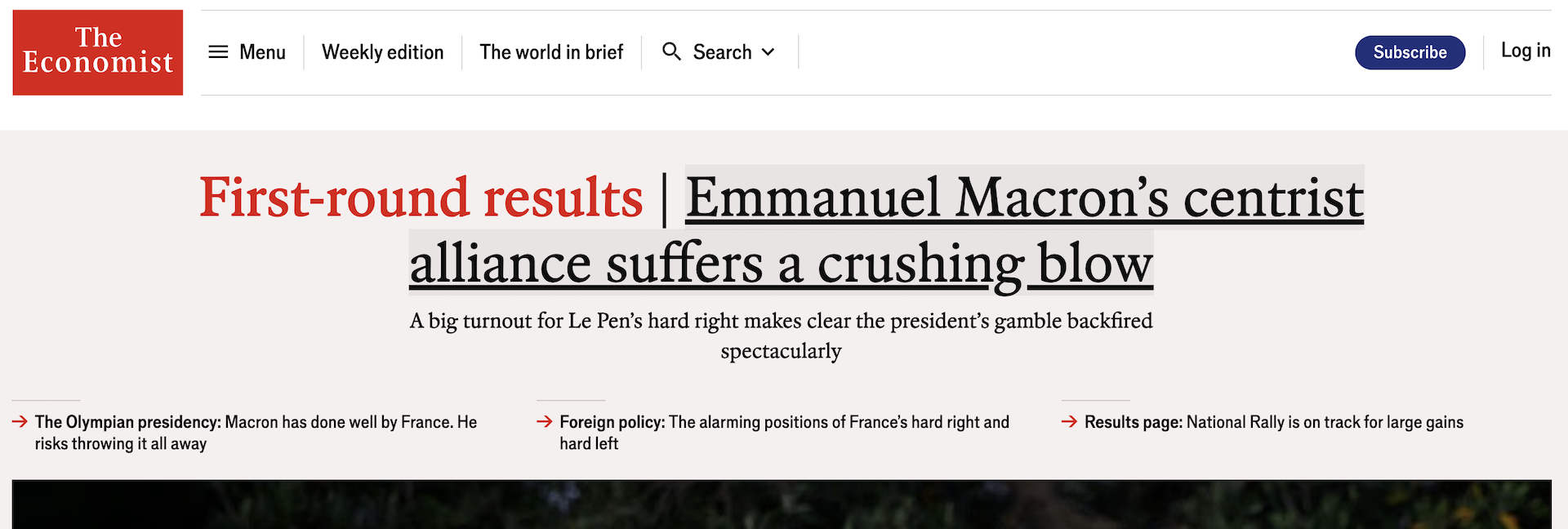
Task: Click the hero image below headlines
Action: click(782, 505)
